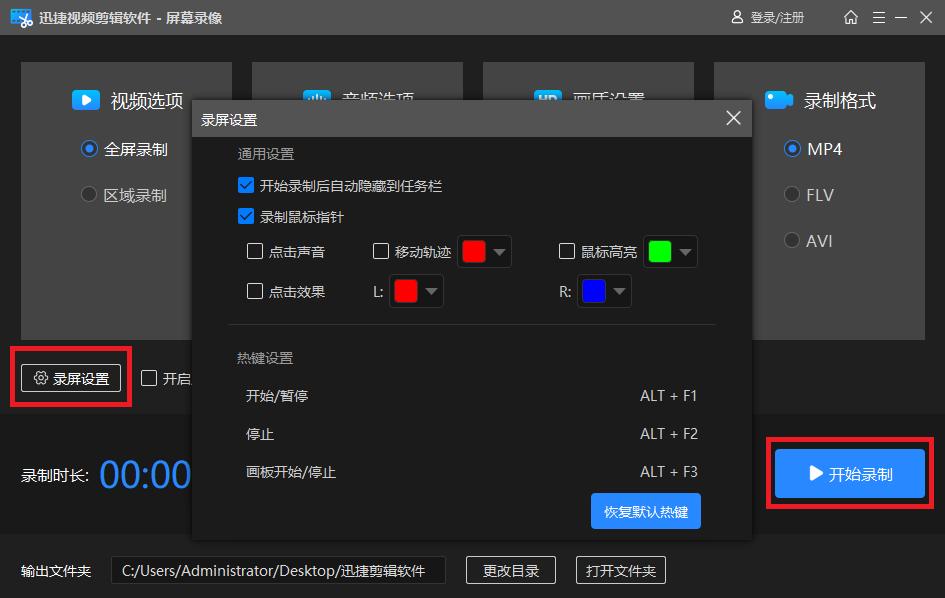This screenshot has width=945, height=598.
Task: Disable 录制鼠标指针 checkbox
Action: coord(245,215)
